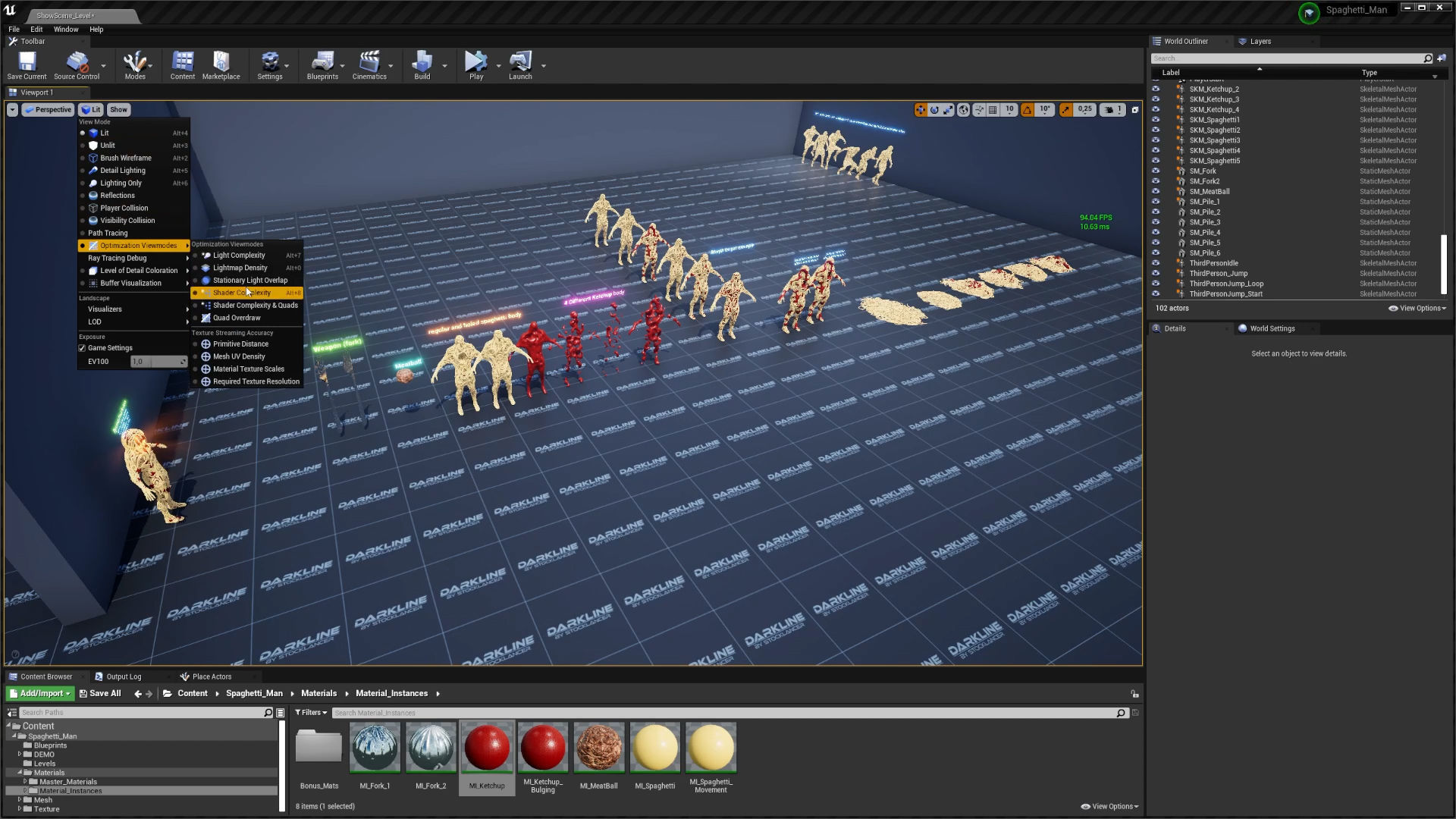Select the translate gizmo mode in viewport
Viewport: 1456px width, 819px height.
click(921, 110)
